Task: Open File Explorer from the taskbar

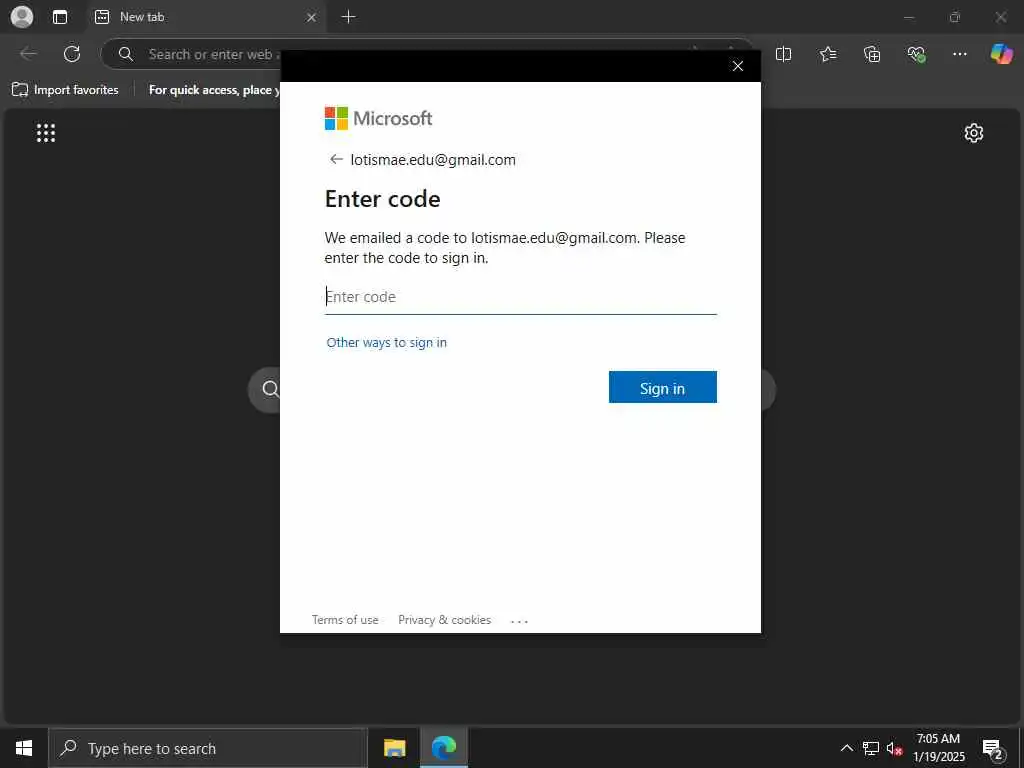Action: [394, 748]
